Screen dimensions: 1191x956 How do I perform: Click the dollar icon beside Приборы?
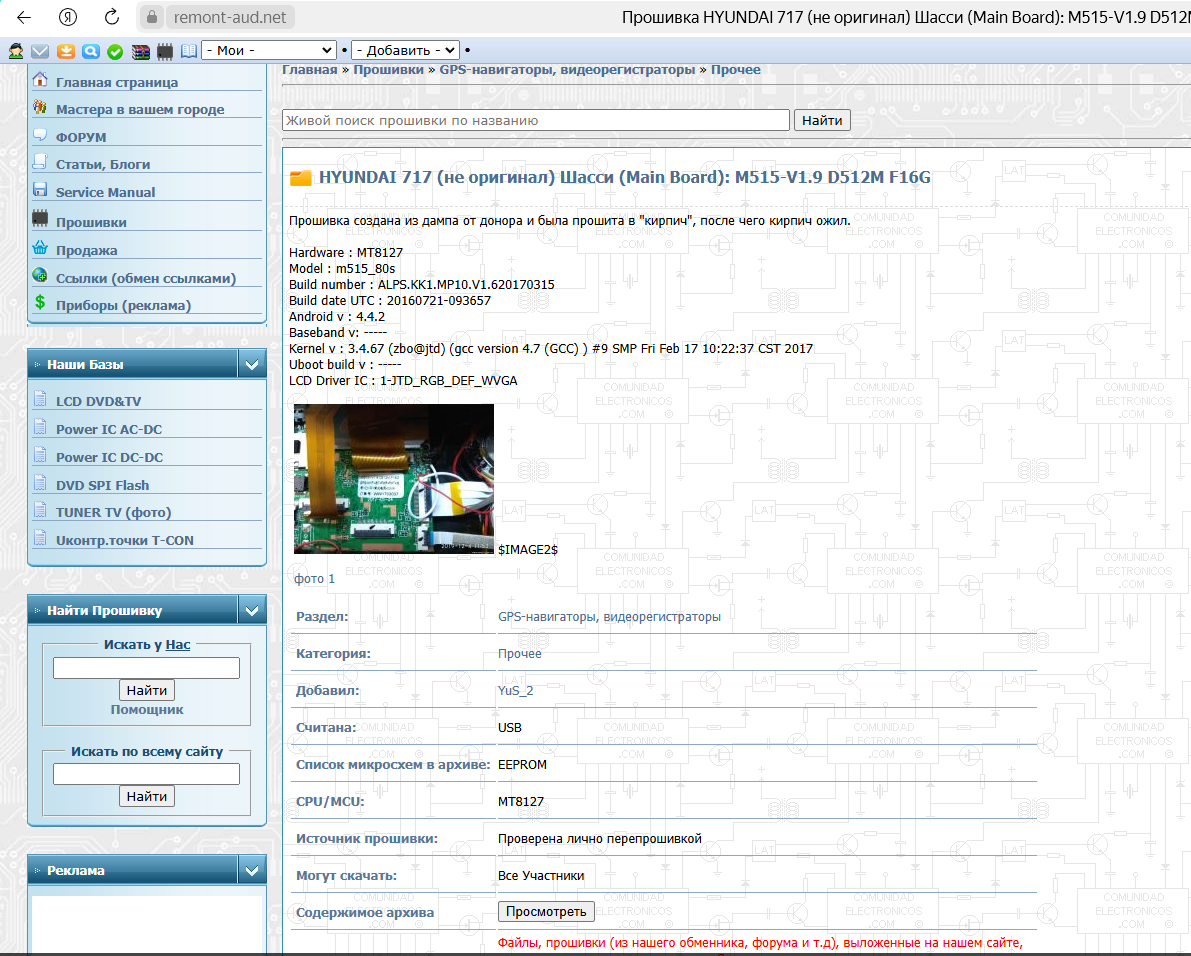tap(40, 303)
